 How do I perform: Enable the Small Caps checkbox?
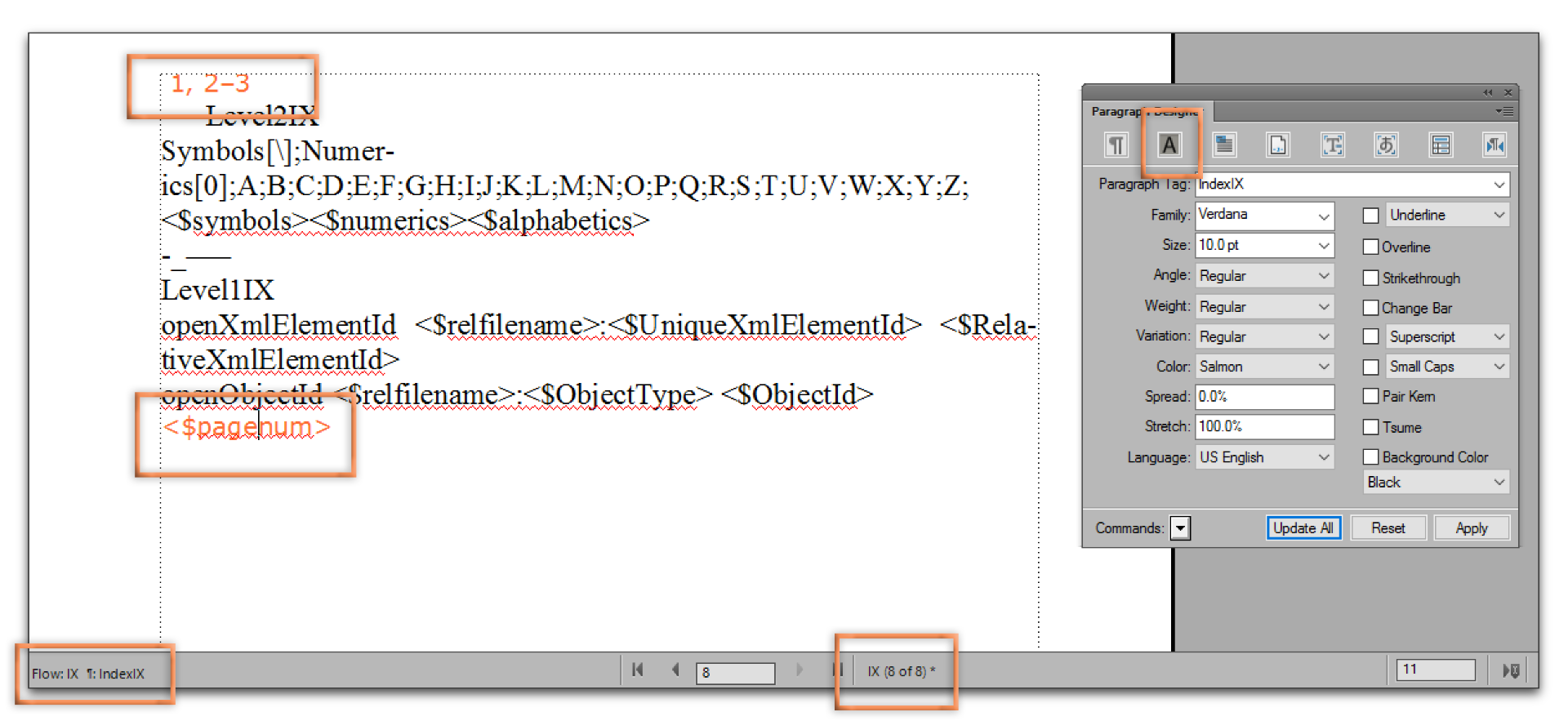pos(1371,367)
